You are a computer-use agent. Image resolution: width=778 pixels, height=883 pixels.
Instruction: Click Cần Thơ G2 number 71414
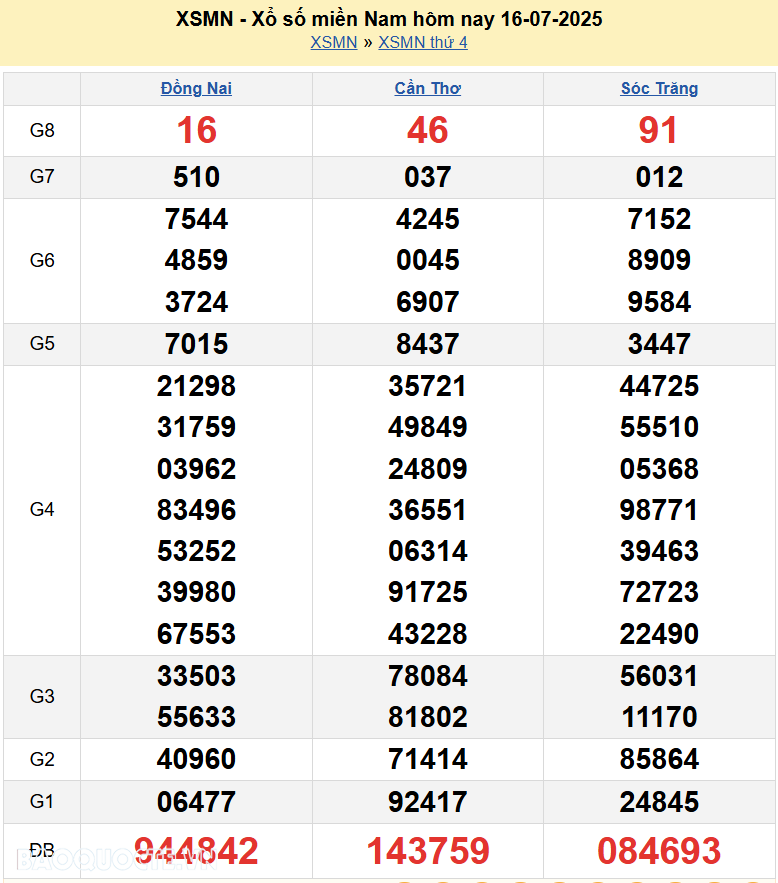click(x=428, y=760)
